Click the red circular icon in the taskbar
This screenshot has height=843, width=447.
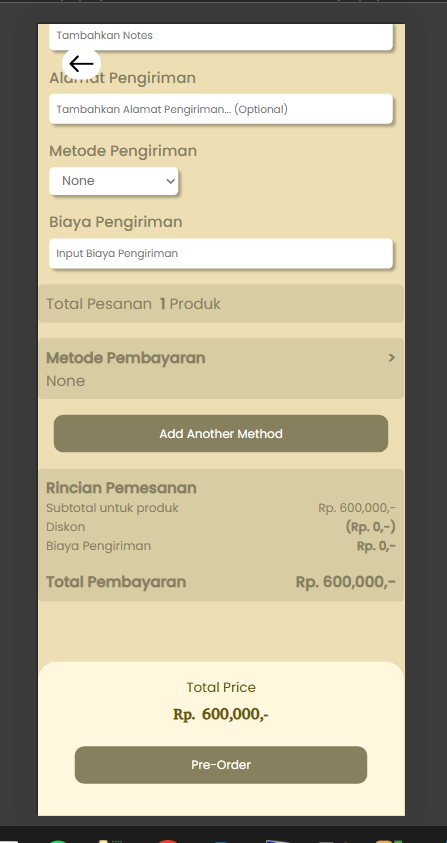tap(168, 840)
